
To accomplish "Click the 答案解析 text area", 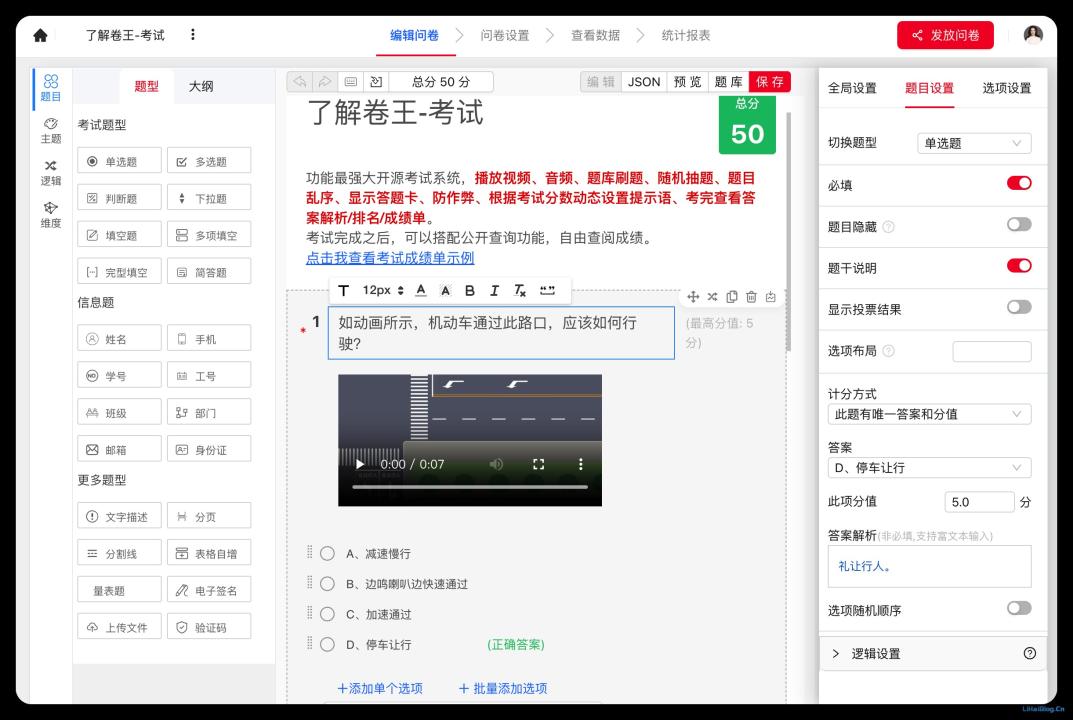I will point(929,566).
